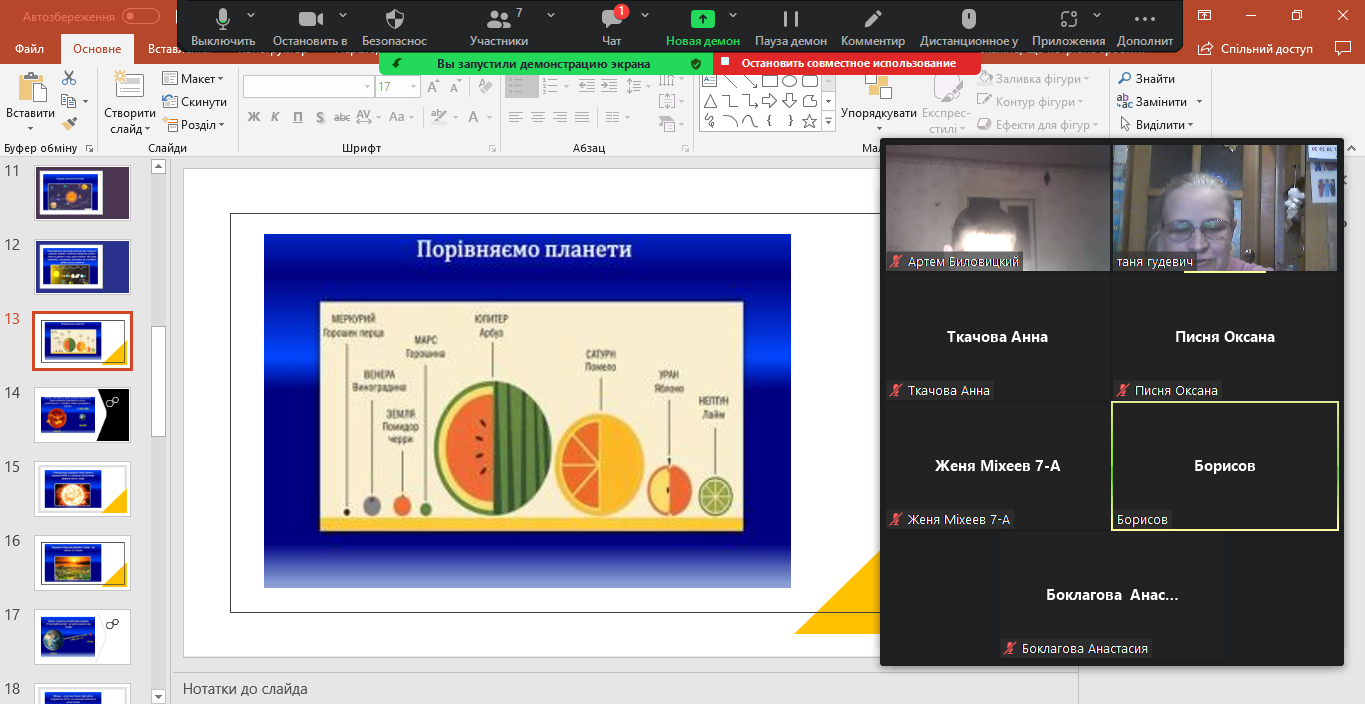Open the Zoom annotation pencil tool
This screenshot has height=704, width=1365.
click(872, 25)
